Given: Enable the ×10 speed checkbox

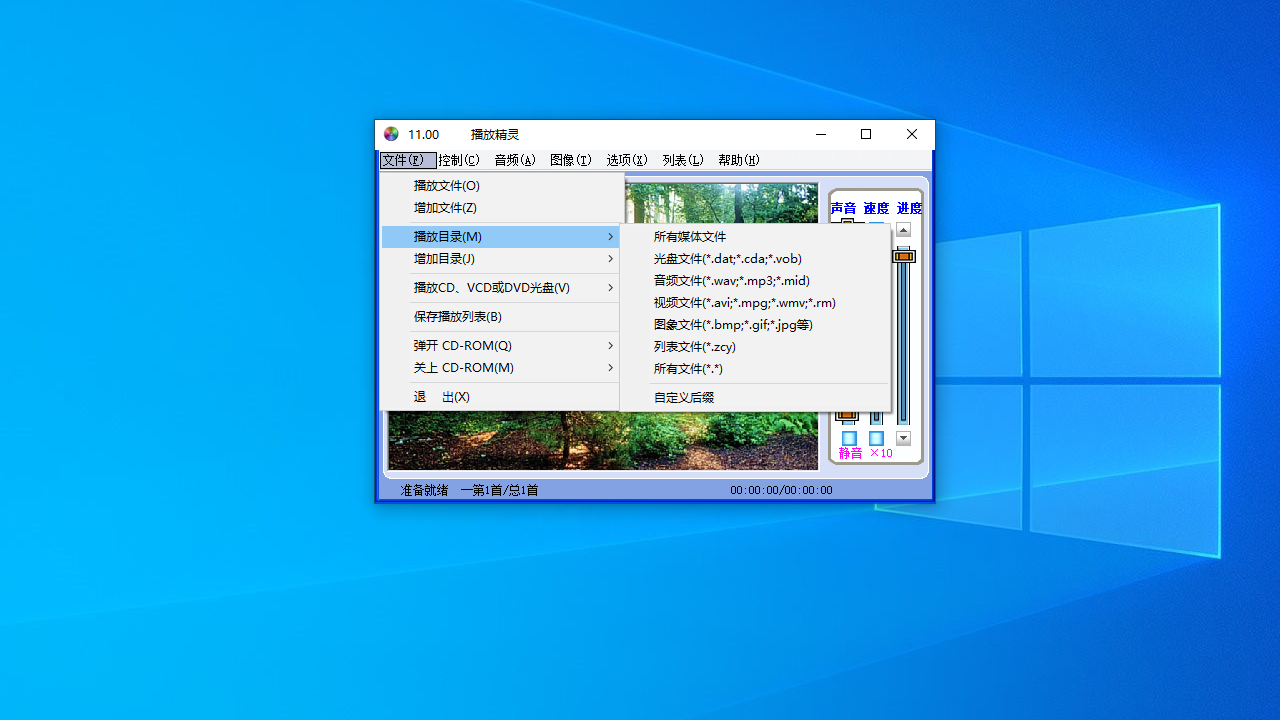Looking at the screenshot, I should [x=877, y=437].
